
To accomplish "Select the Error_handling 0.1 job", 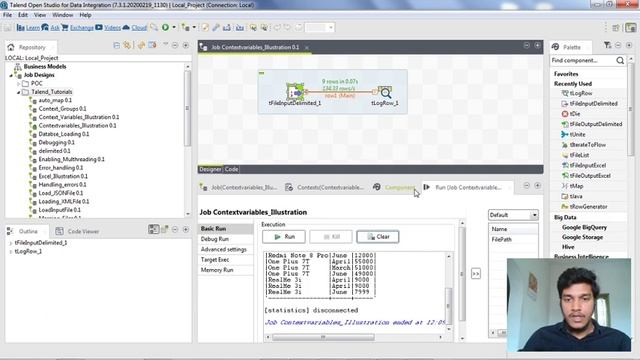I will point(60,168).
